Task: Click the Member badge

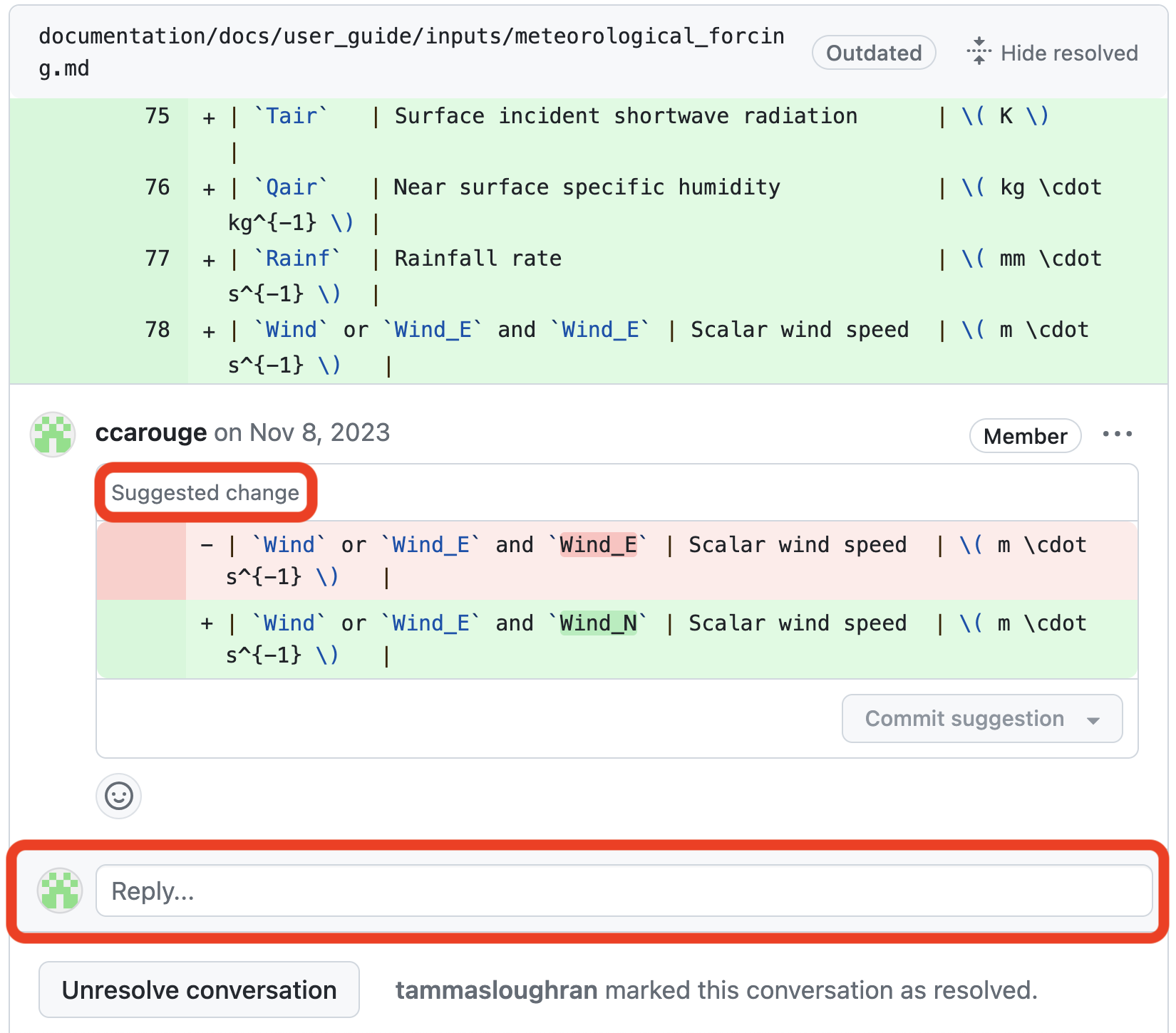Action: click(x=1025, y=436)
